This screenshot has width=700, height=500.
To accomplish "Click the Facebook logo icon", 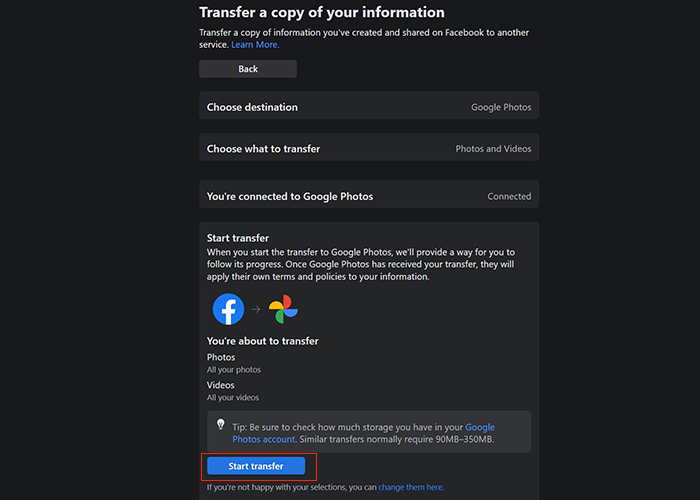I will click(228, 309).
